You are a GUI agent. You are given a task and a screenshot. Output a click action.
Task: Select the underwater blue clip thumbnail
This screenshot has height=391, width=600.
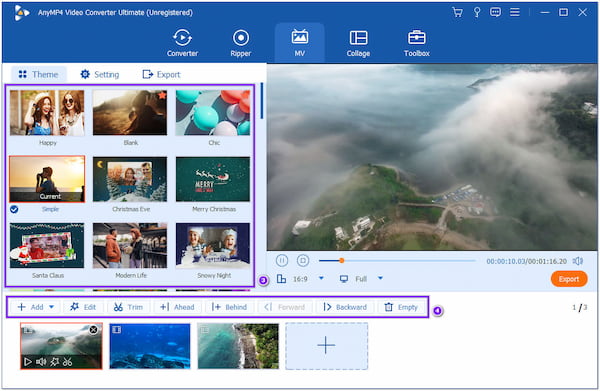click(x=150, y=346)
